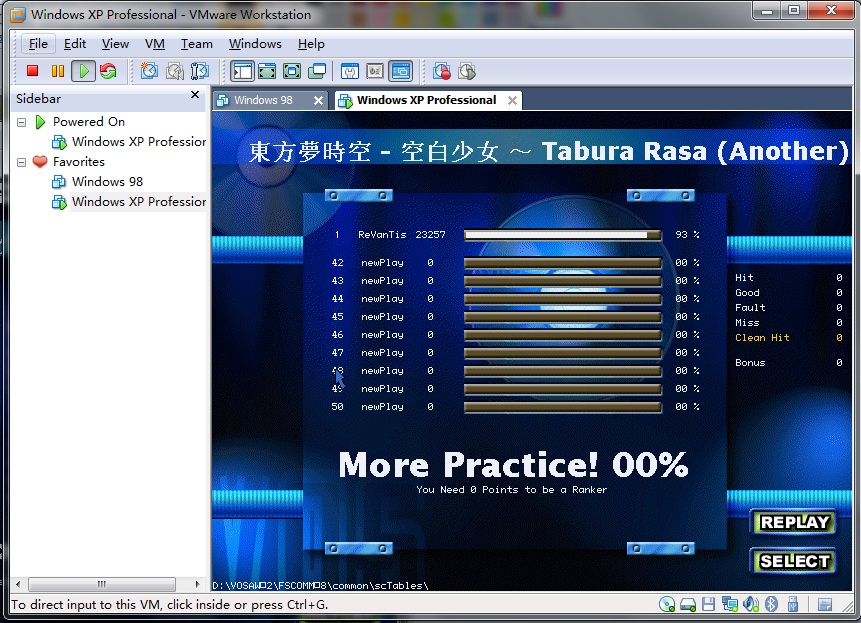861x623 pixels.
Task: Select the Windows XP Professional tab
Action: 427,100
